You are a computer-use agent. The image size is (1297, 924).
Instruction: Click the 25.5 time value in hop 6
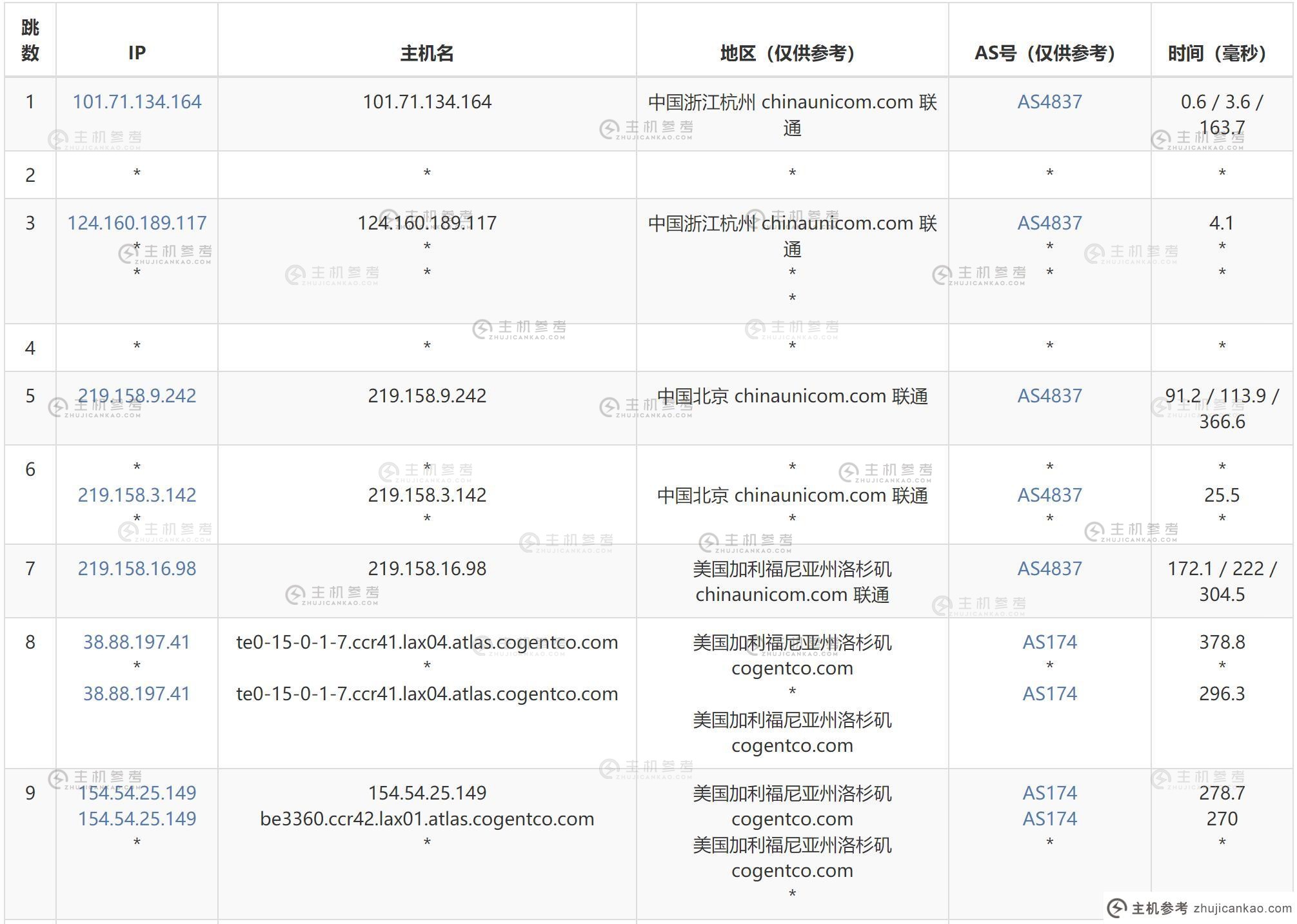pyautogui.click(x=1222, y=495)
